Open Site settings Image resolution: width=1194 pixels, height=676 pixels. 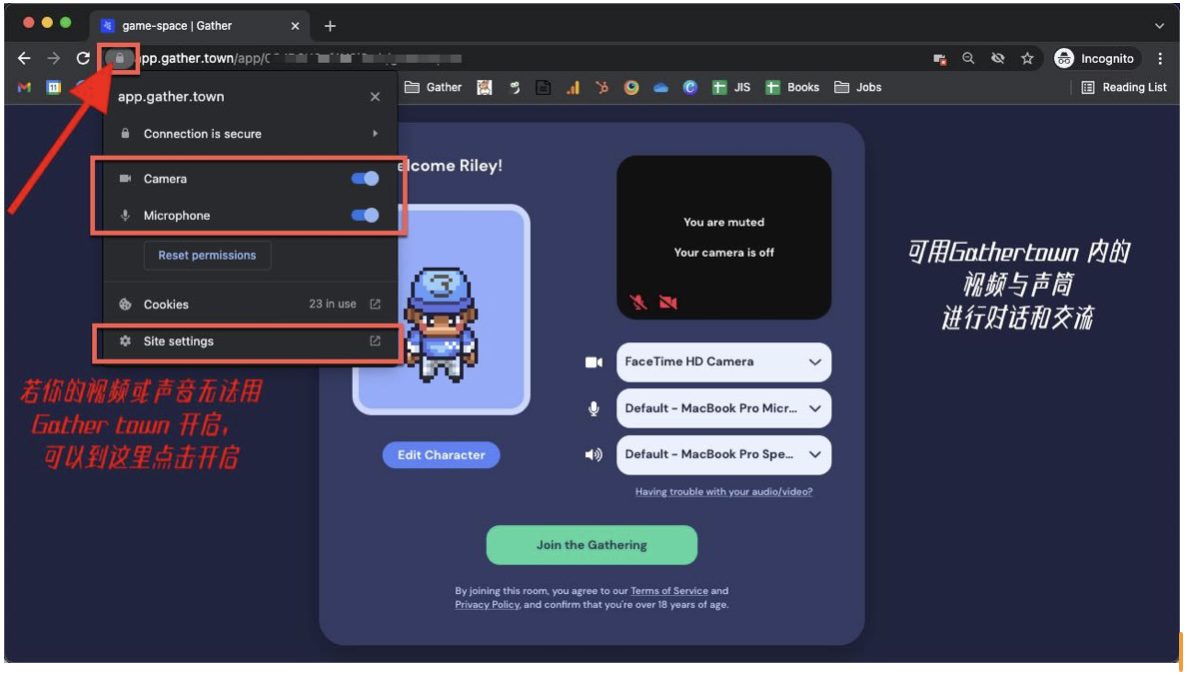pyautogui.click(x=249, y=342)
